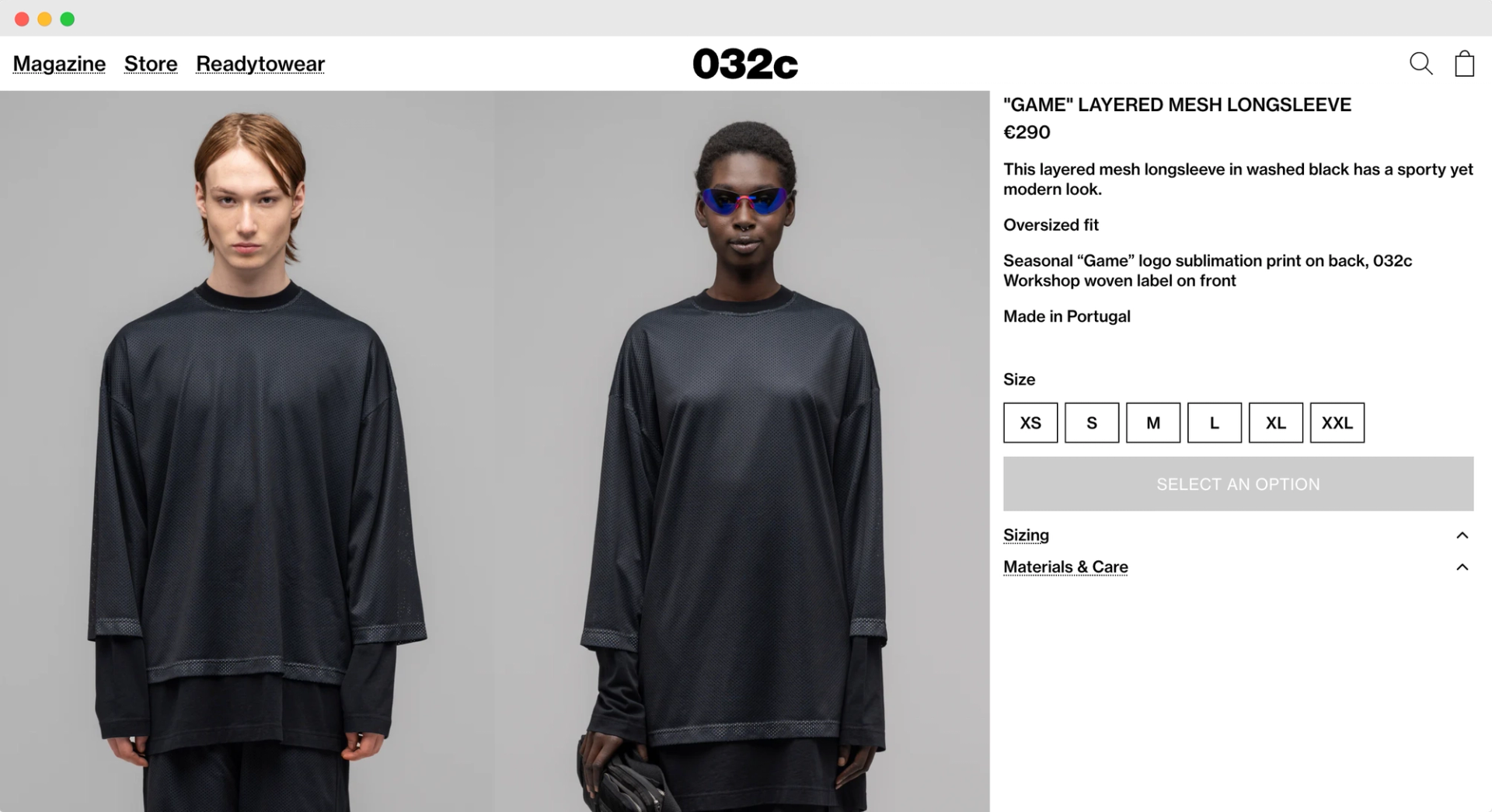Open the Readytowear menu item
The image size is (1492, 812).
260,64
